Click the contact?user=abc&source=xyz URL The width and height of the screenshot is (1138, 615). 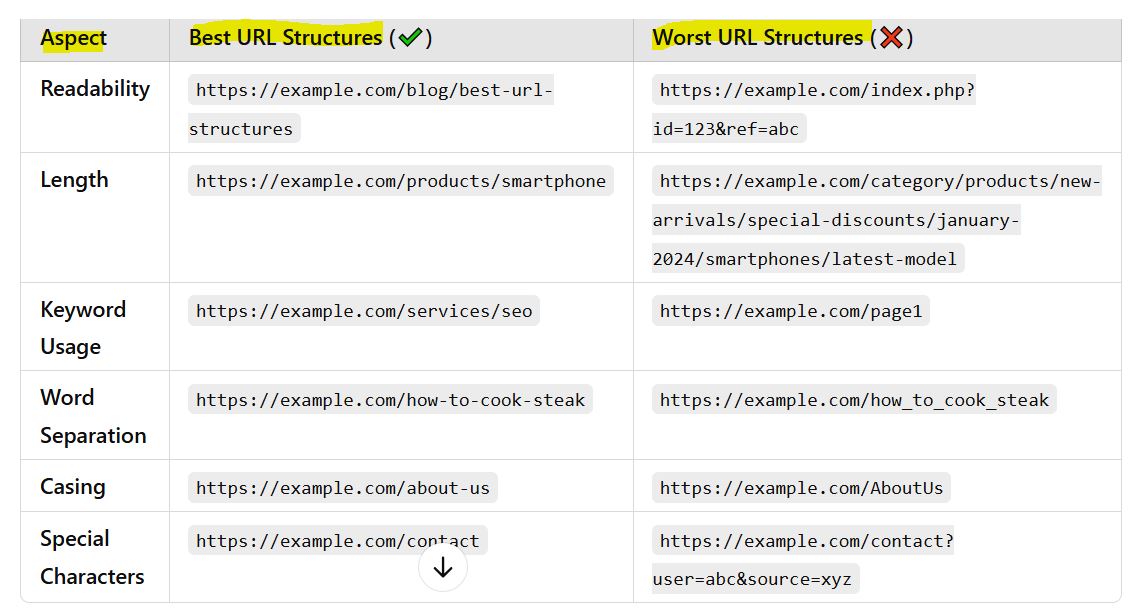click(x=803, y=560)
